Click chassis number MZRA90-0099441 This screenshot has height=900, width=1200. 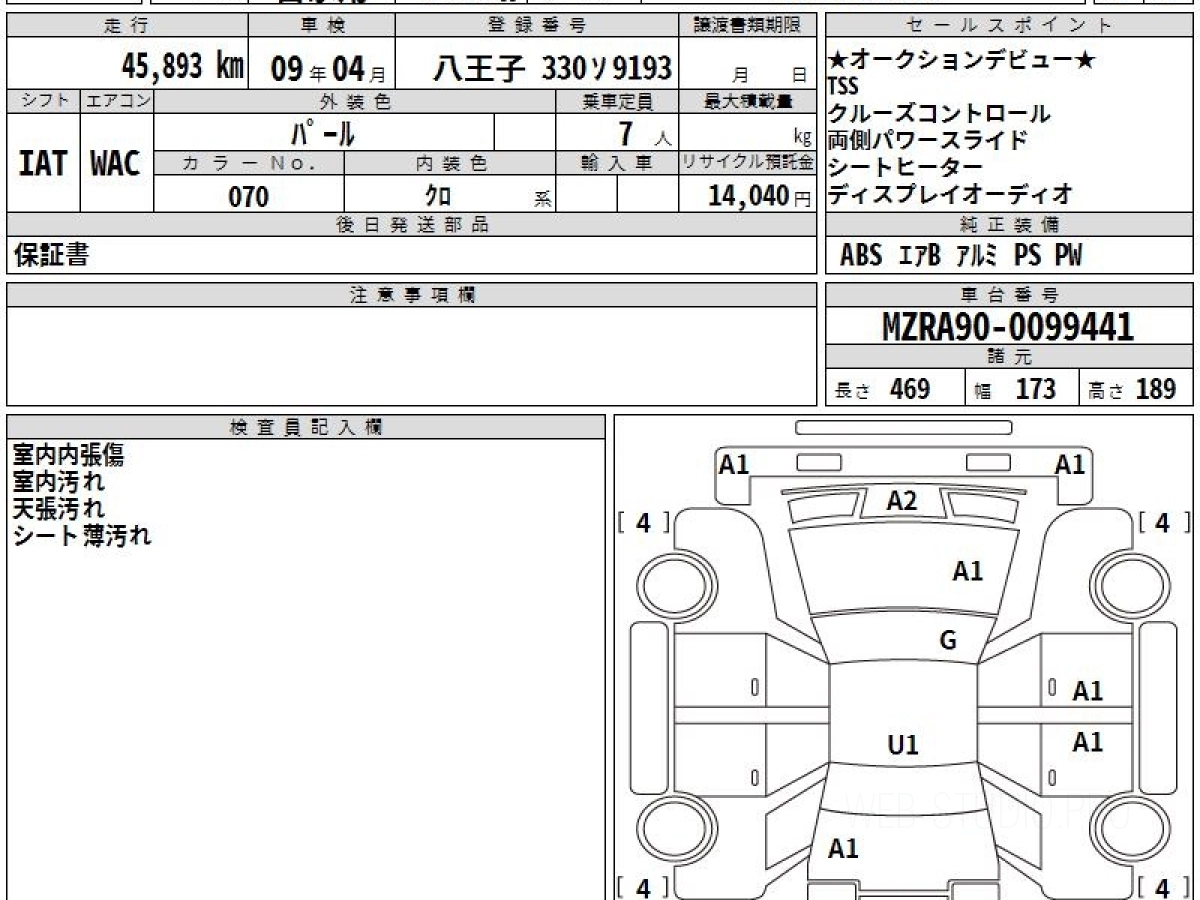[x=1008, y=326]
